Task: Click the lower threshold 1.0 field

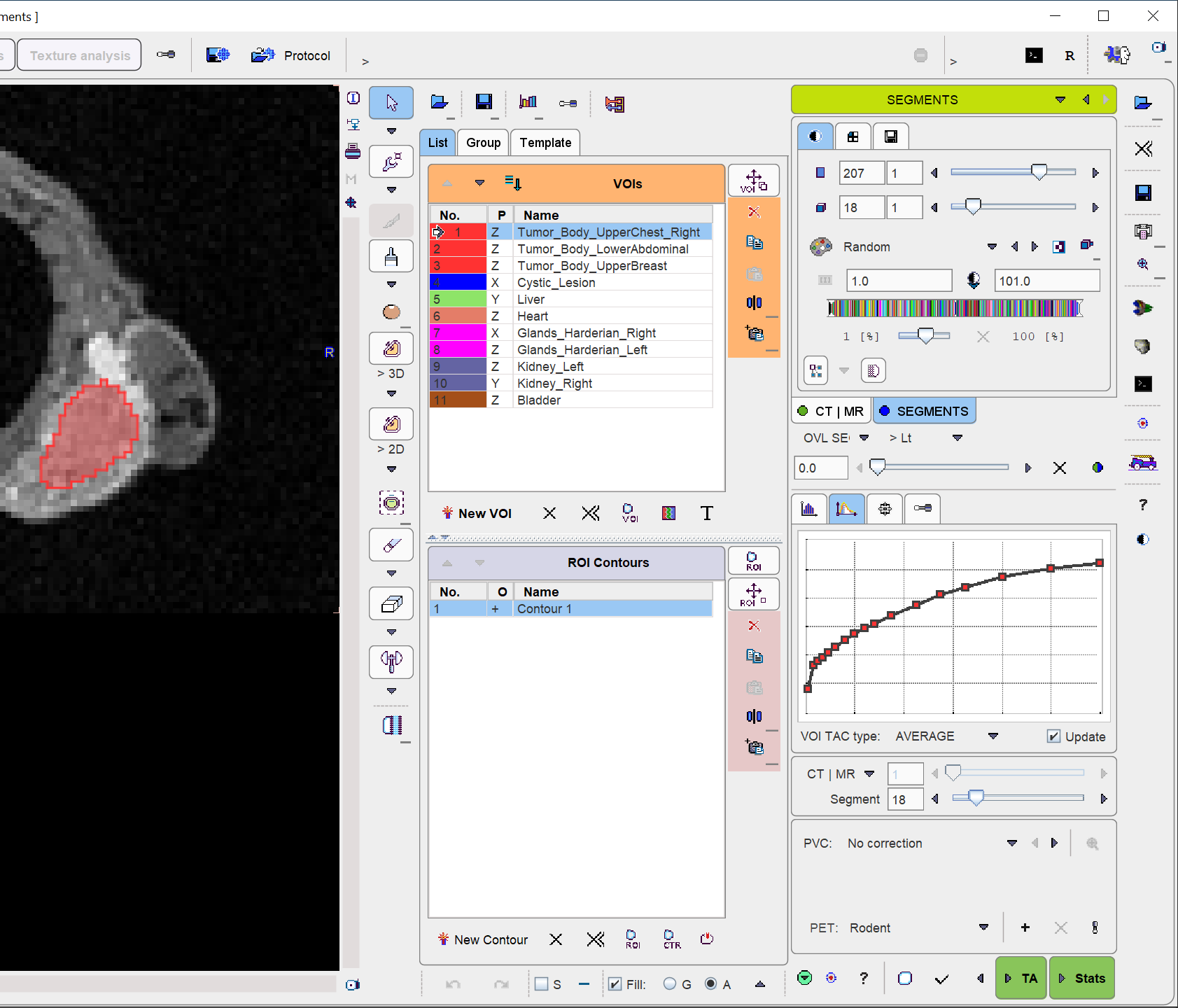Action: pyautogui.click(x=899, y=281)
